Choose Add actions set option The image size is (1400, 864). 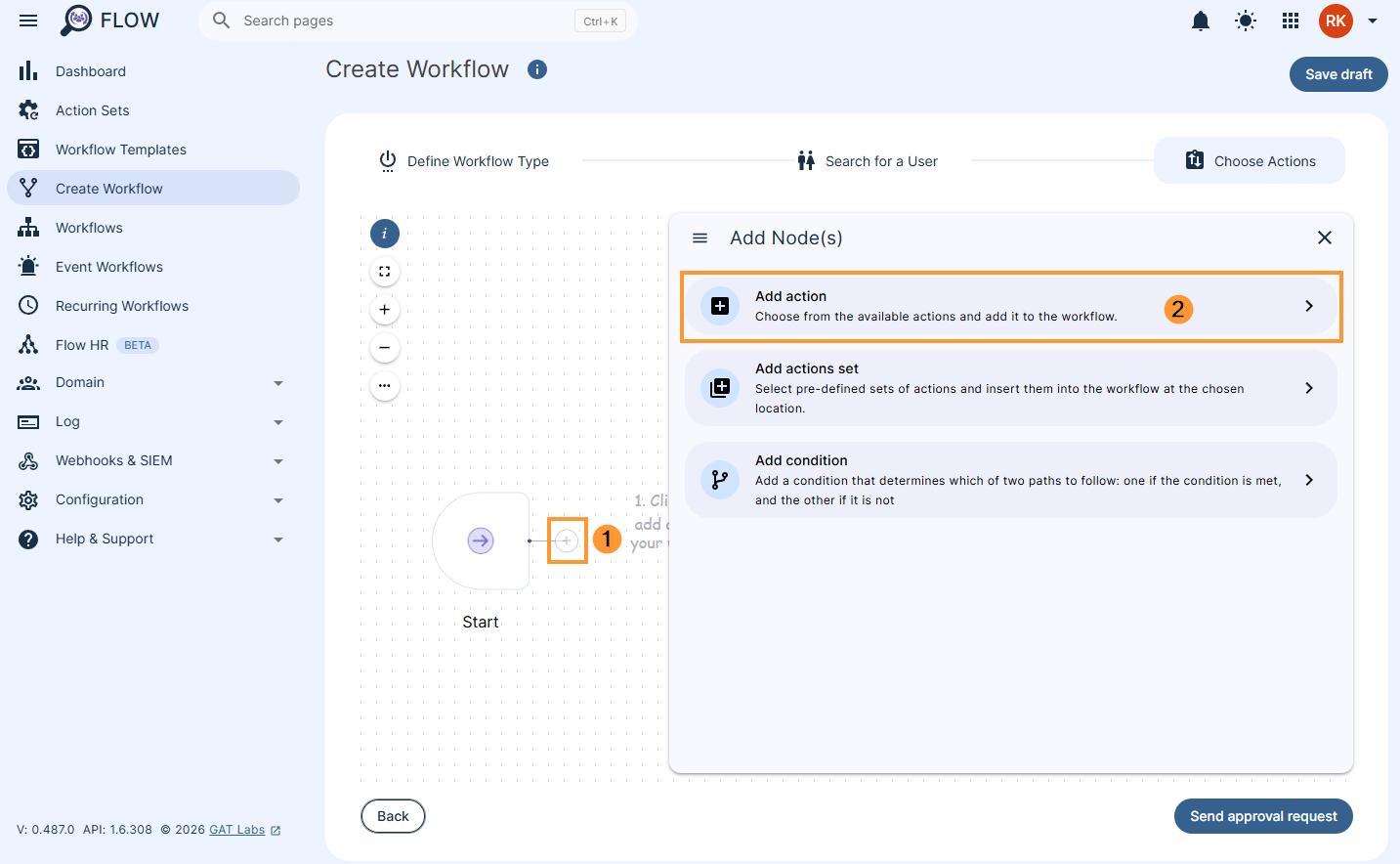click(1011, 388)
